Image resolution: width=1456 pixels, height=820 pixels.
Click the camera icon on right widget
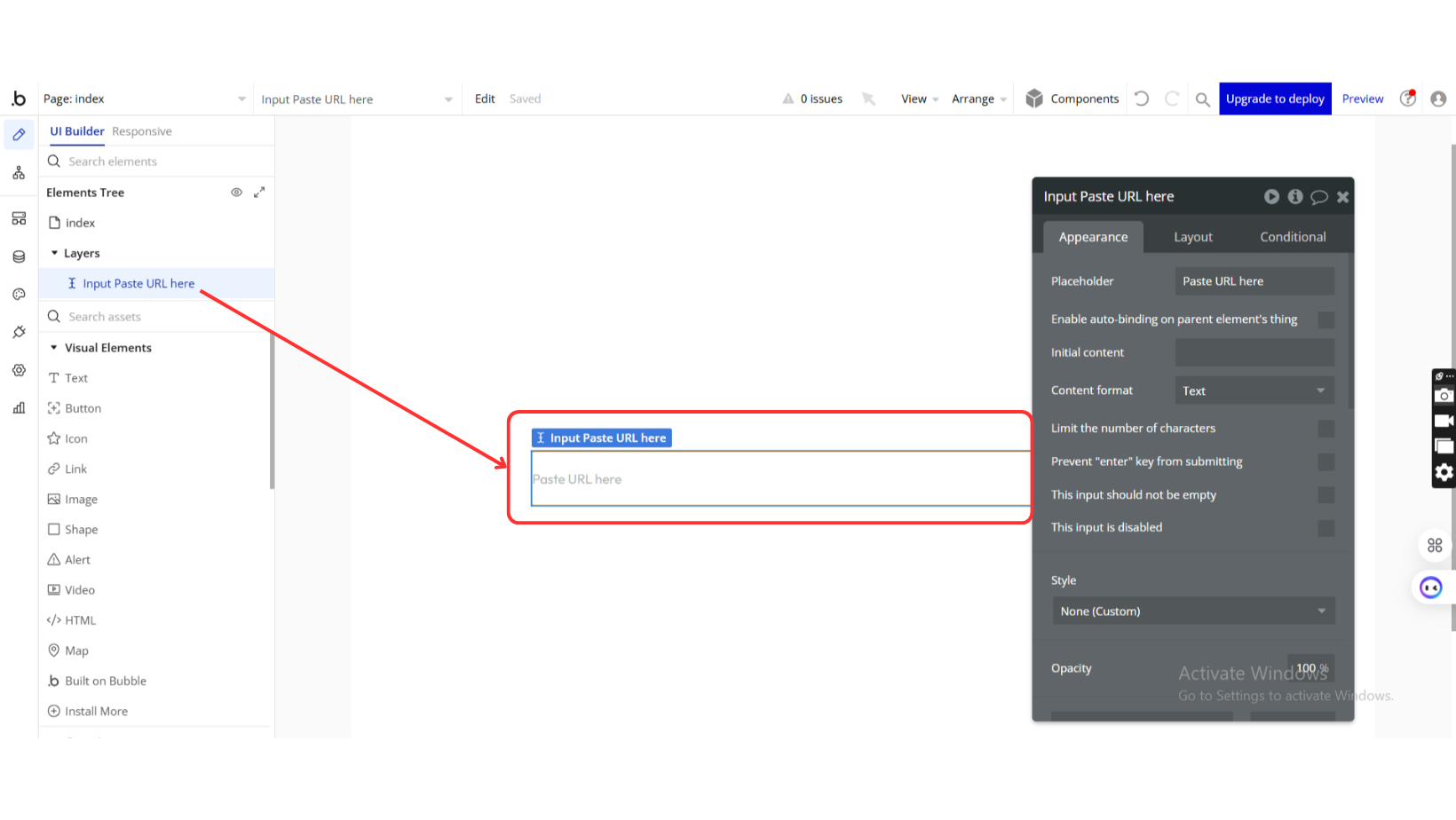(x=1444, y=396)
